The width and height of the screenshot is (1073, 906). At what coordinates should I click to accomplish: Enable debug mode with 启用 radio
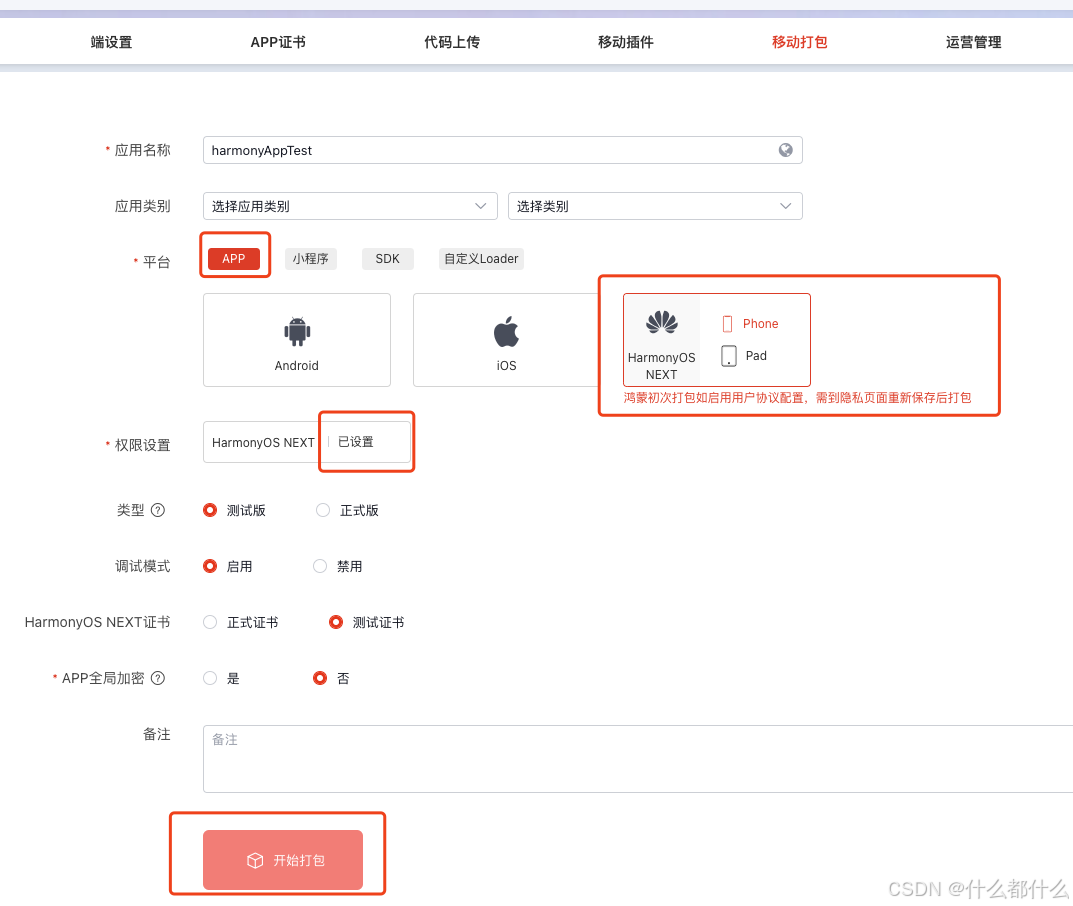pos(210,566)
